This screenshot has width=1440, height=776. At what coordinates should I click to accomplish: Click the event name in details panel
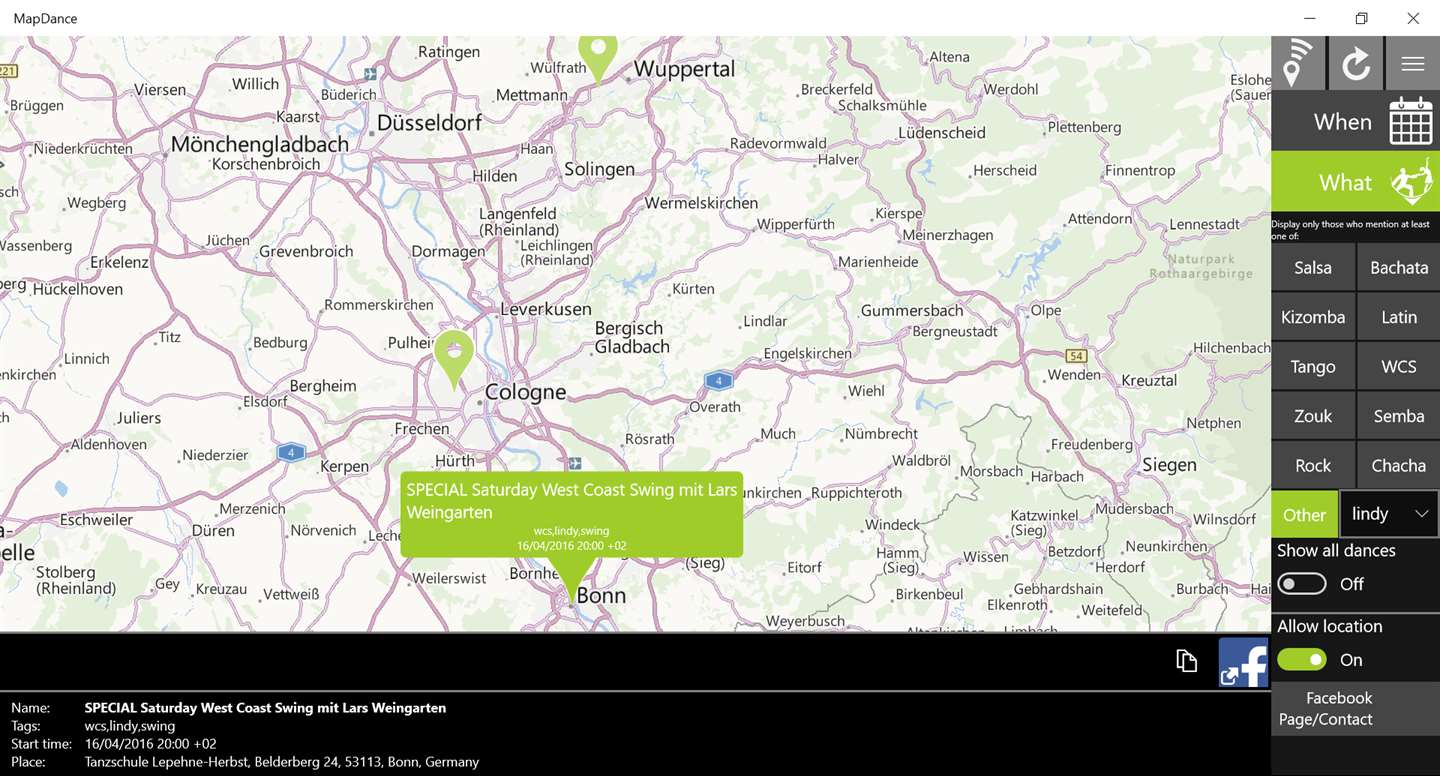click(x=265, y=707)
